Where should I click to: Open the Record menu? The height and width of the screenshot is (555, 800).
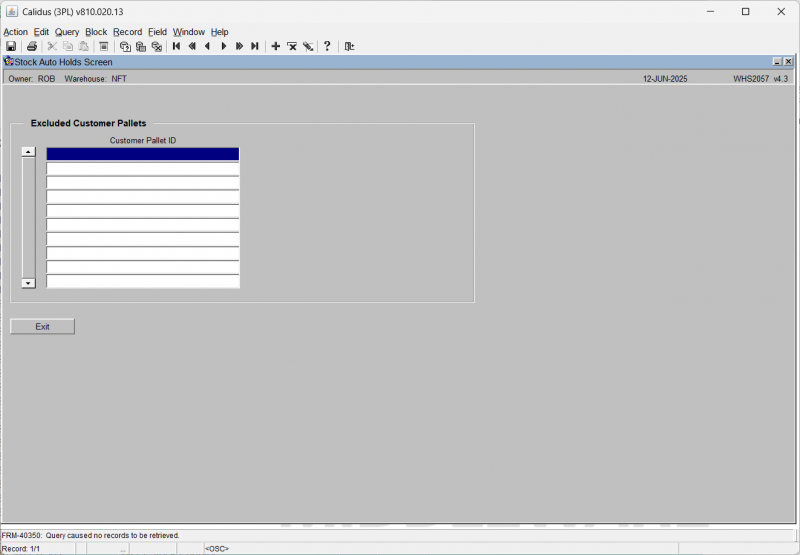coord(128,32)
